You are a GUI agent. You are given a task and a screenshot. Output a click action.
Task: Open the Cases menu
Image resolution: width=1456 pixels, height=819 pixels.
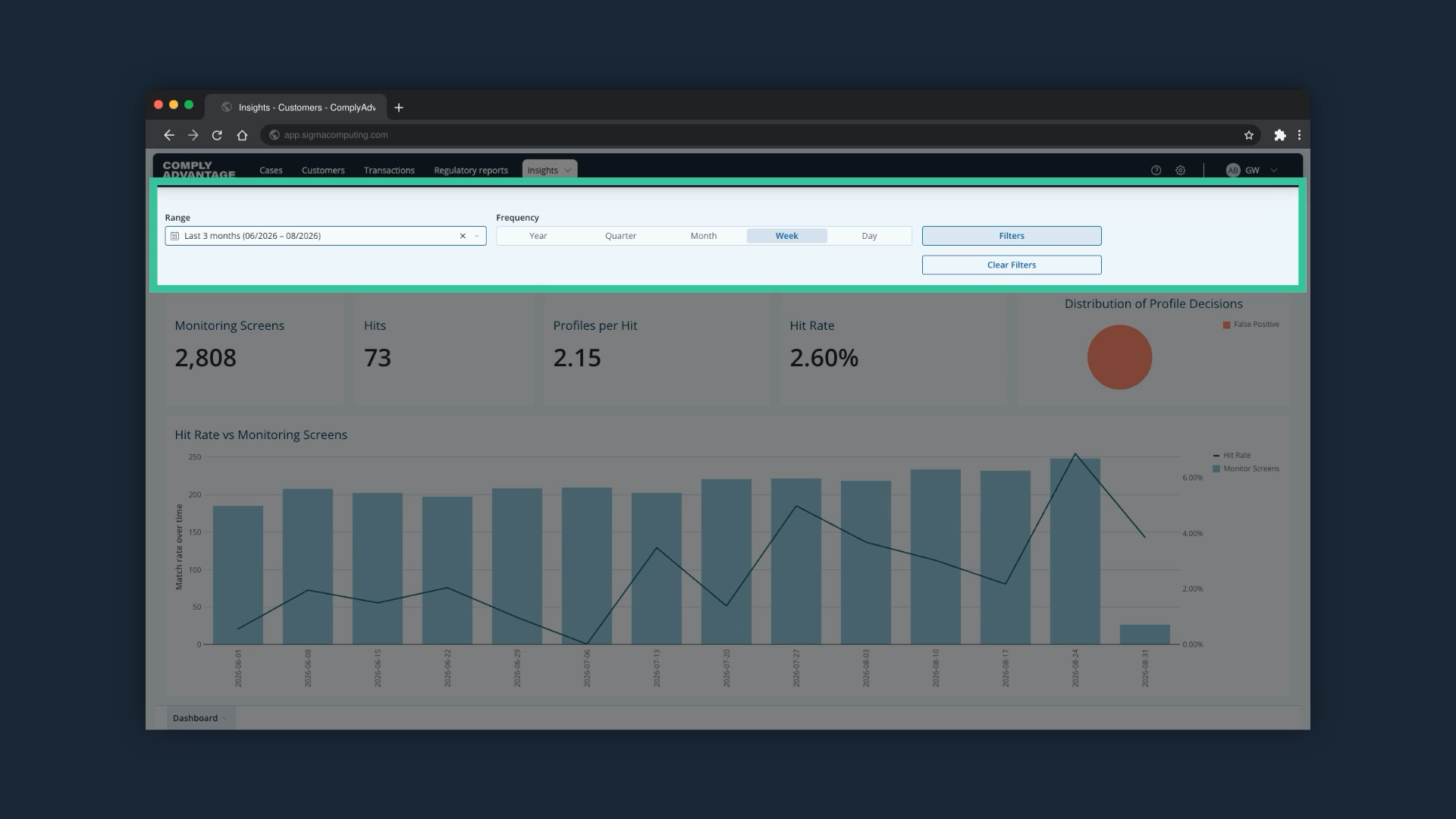click(x=271, y=171)
